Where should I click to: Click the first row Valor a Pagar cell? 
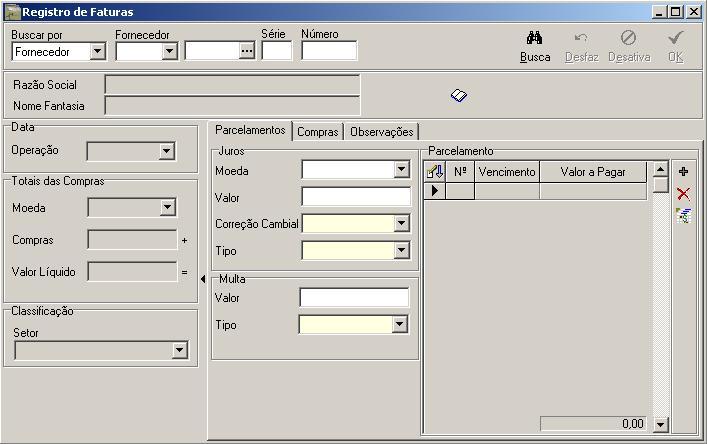[x=593, y=191]
